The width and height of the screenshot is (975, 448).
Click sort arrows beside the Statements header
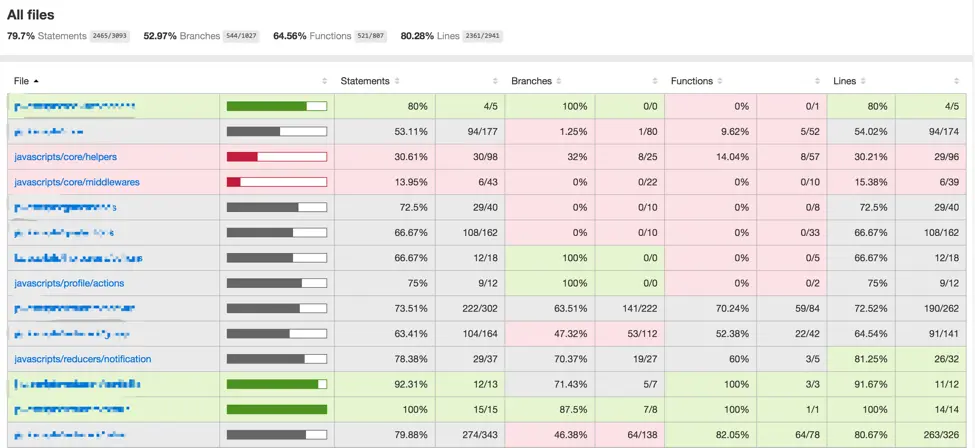pyautogui.click(x=397, y=82)
